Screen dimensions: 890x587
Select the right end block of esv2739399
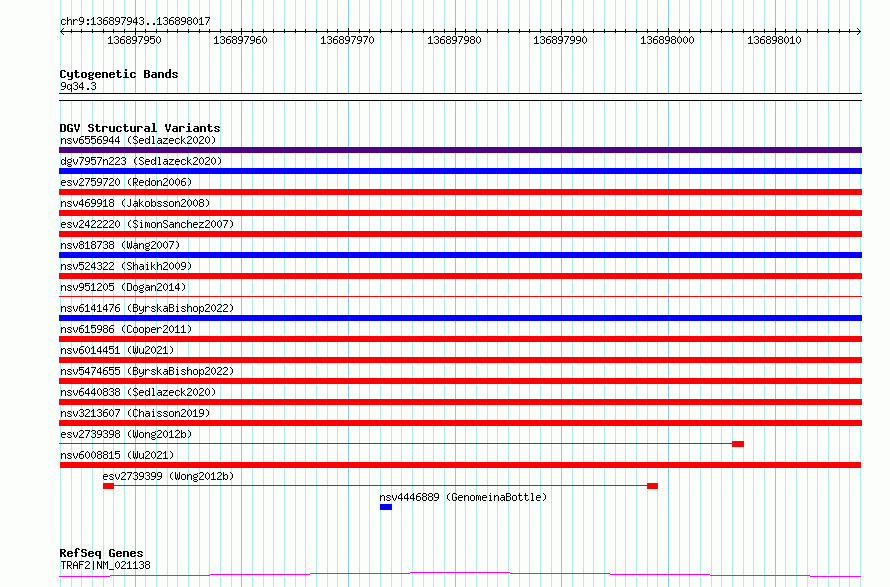(653, 486)
